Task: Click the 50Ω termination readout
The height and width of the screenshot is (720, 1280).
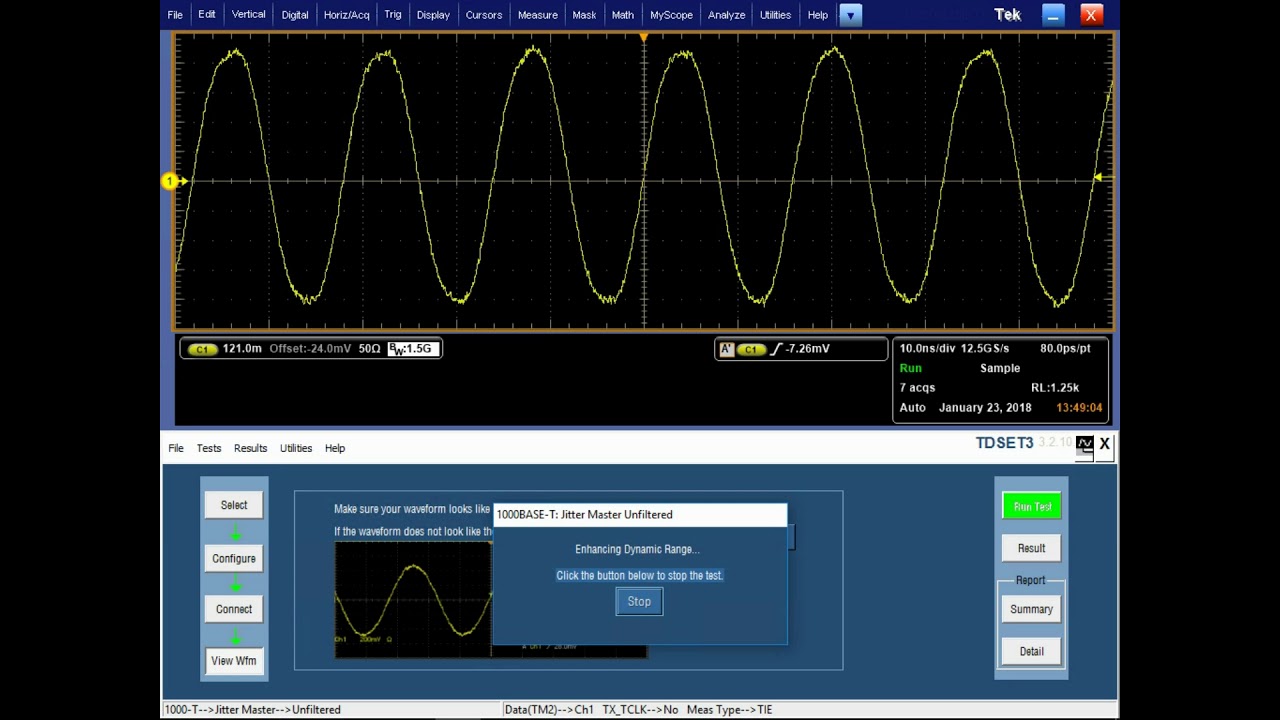Action: point(370,349)
